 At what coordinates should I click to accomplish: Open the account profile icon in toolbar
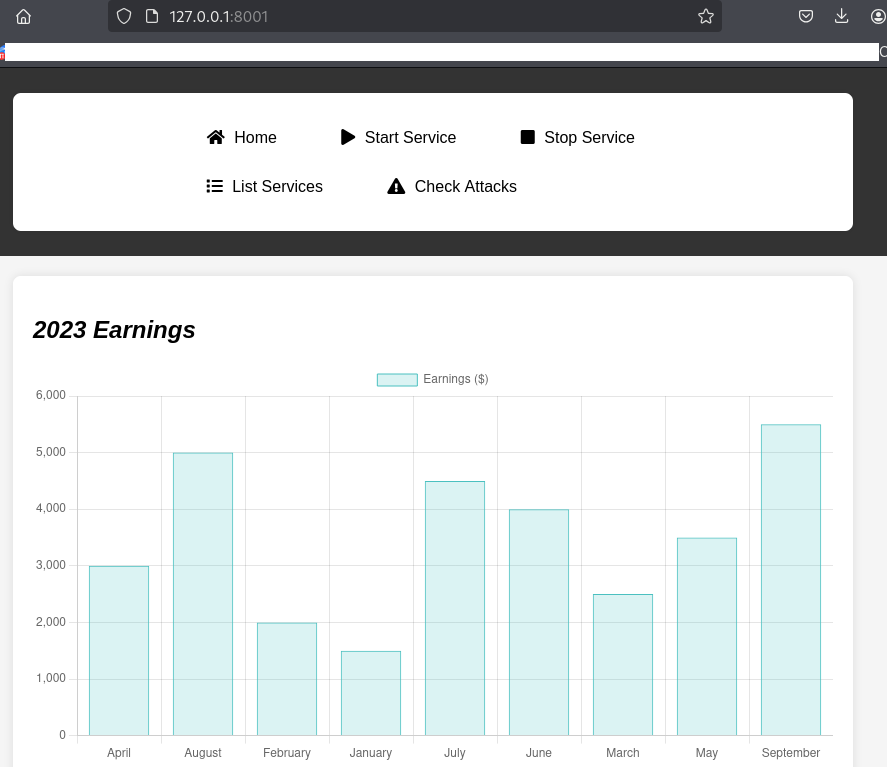[x=878, y=16]
